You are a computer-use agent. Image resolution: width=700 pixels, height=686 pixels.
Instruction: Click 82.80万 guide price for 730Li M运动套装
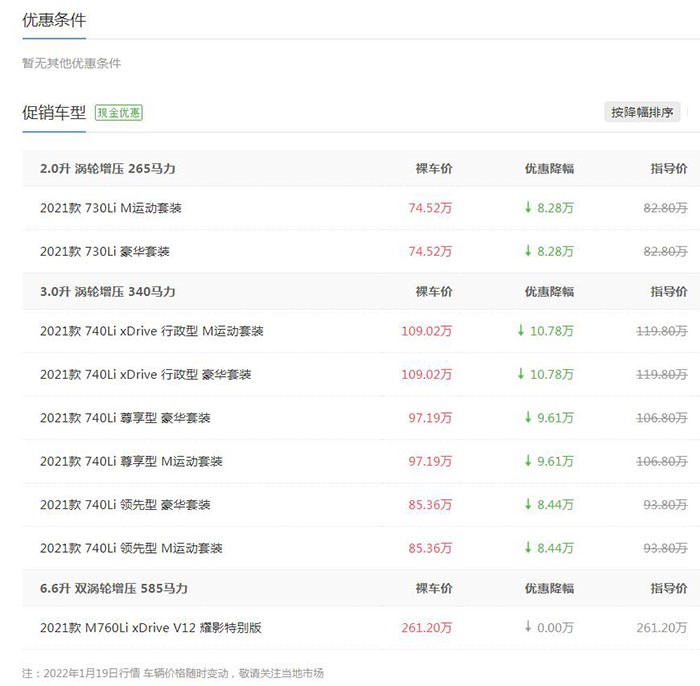[x=665, y=208]
